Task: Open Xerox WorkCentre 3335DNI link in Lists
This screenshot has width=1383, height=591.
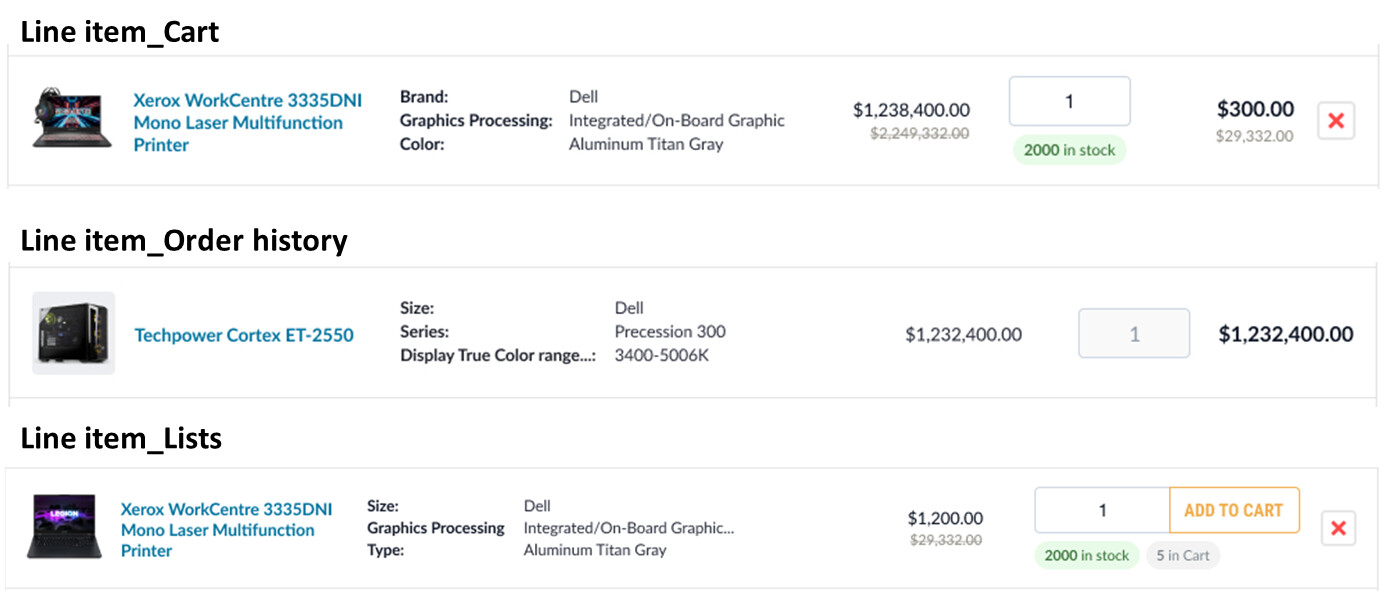Action: (227, 530)
